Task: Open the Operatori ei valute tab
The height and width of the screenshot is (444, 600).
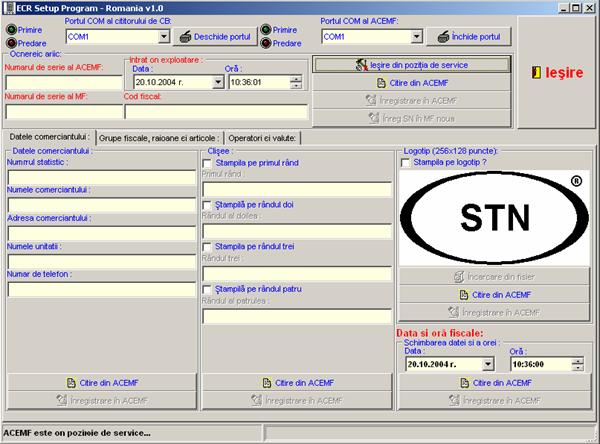Action: tap(261, 136)
